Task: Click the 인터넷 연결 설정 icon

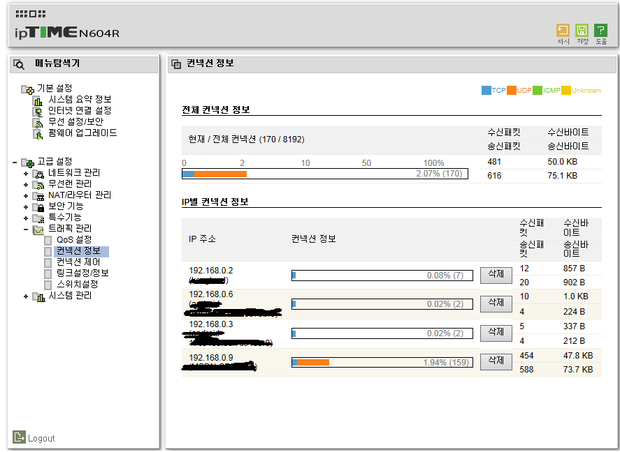Action: (38, 112)
